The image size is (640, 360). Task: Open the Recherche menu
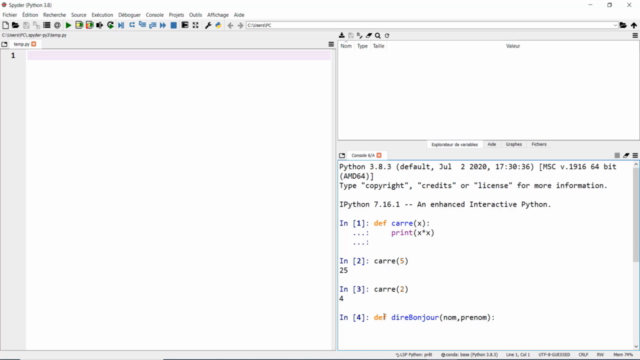54,15
